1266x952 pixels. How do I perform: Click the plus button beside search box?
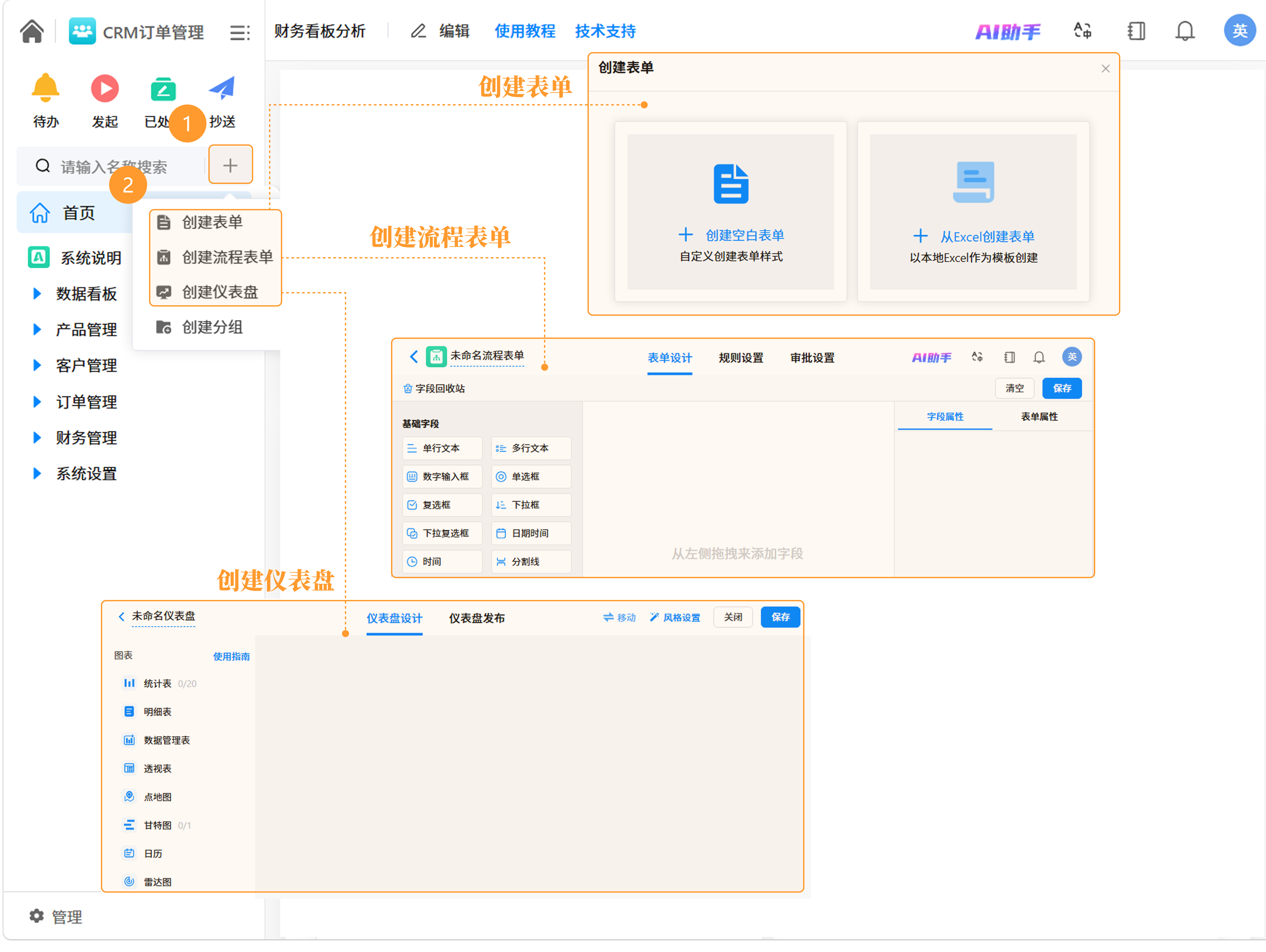point(230,165)
